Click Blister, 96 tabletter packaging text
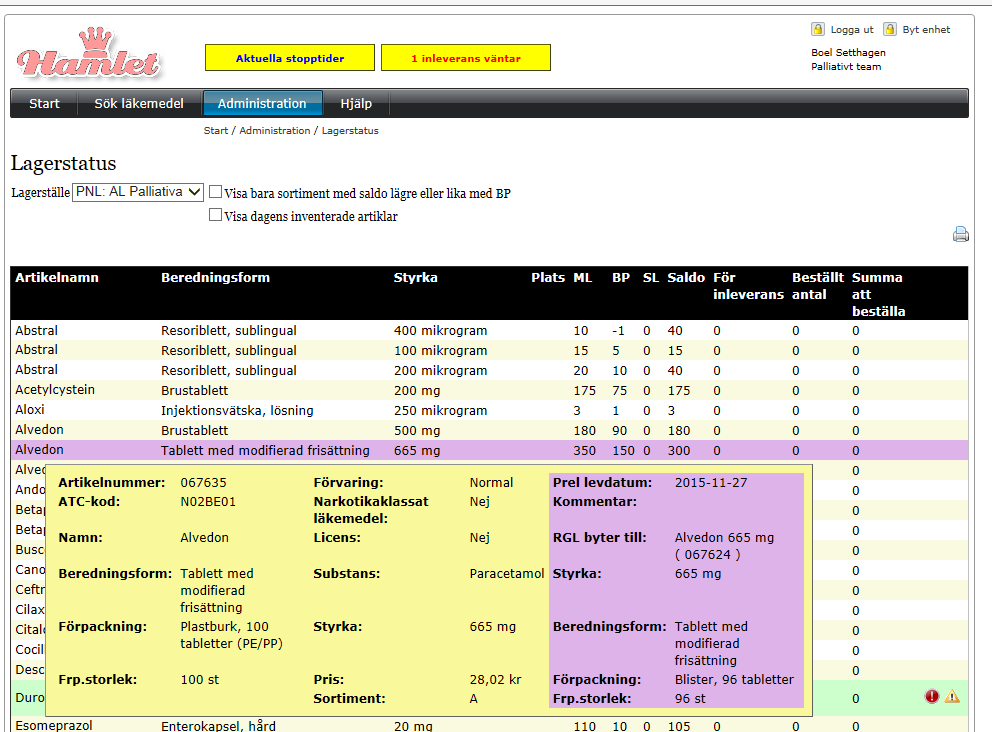Viewport: 992px width, 732px height. coord(734,679)
